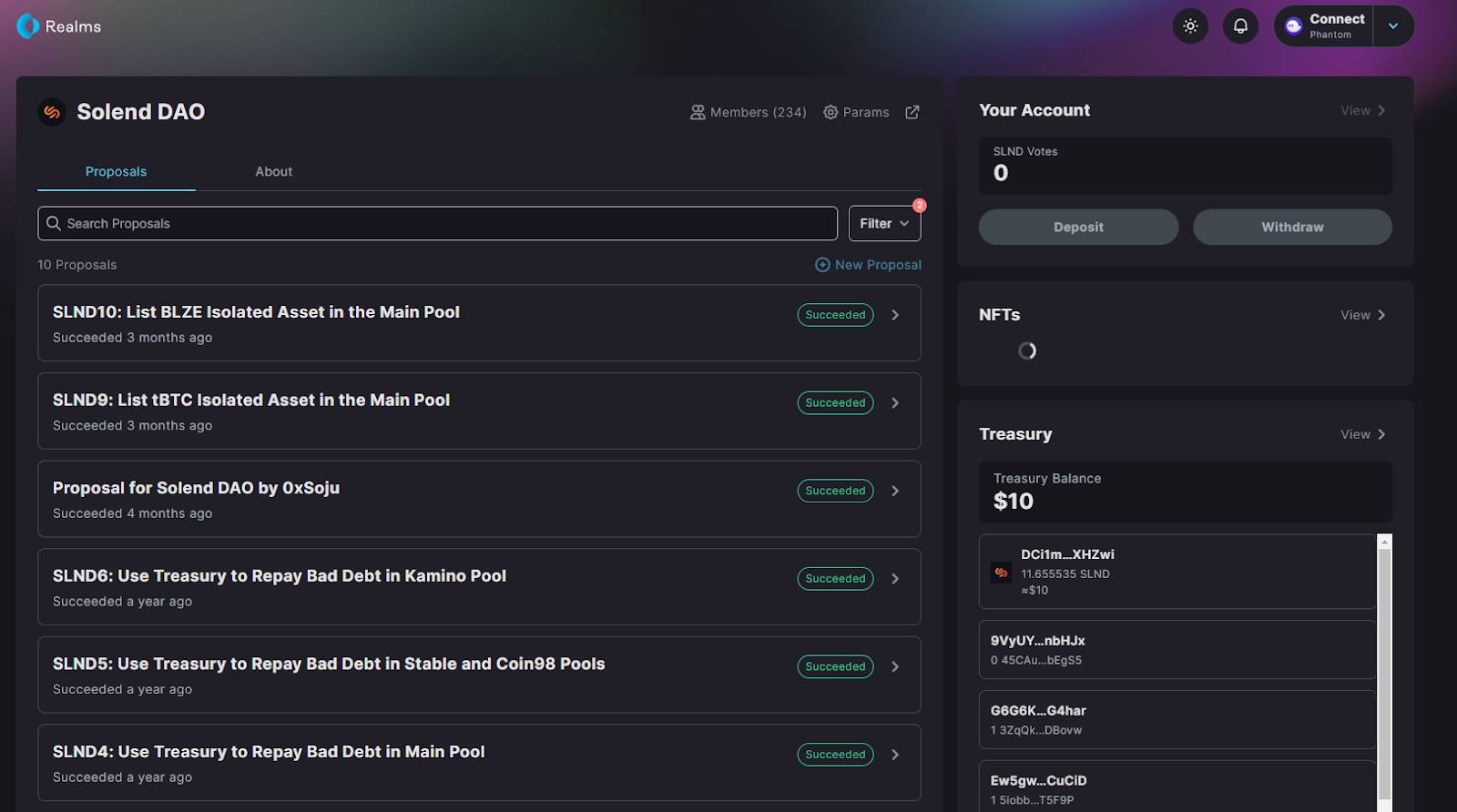Click the Withdraw button
The image size is (1457, 812).
tap(1292, 227)
